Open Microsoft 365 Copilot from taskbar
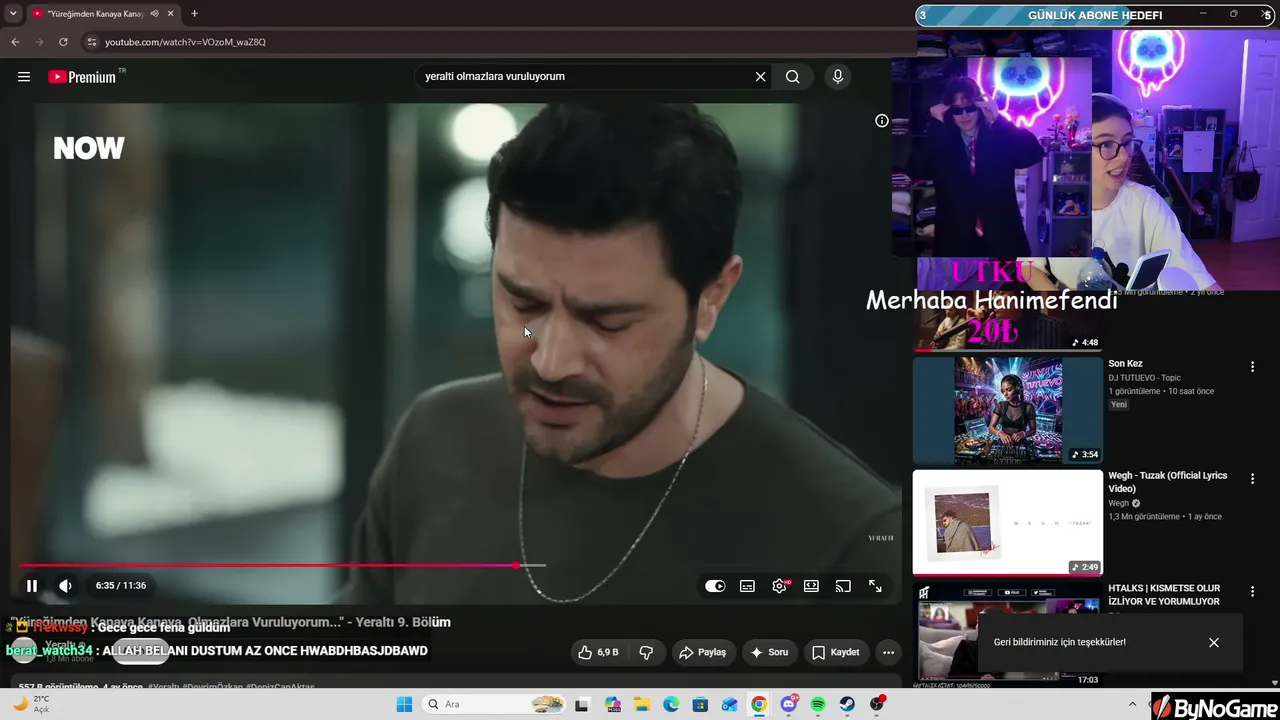This screenshot has height=720, width=1280. point(613,705)
